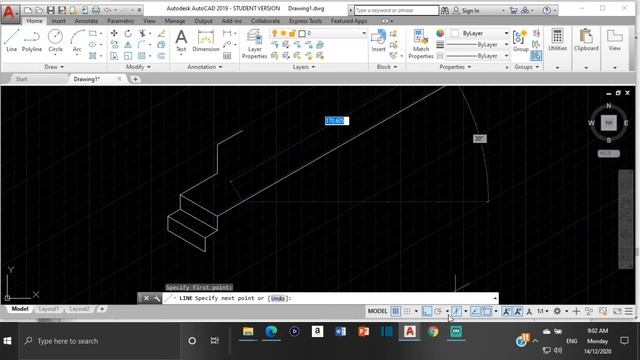This screenshot has width=640, height=360.
Task: Expand the Draw panel
Action: [54, 67]
